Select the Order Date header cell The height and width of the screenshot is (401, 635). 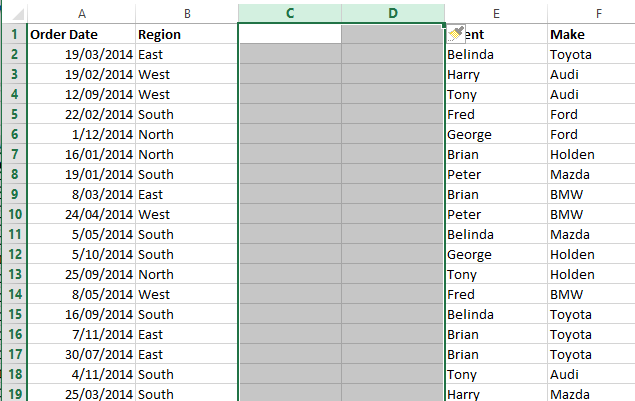click(x=81, y=34)
